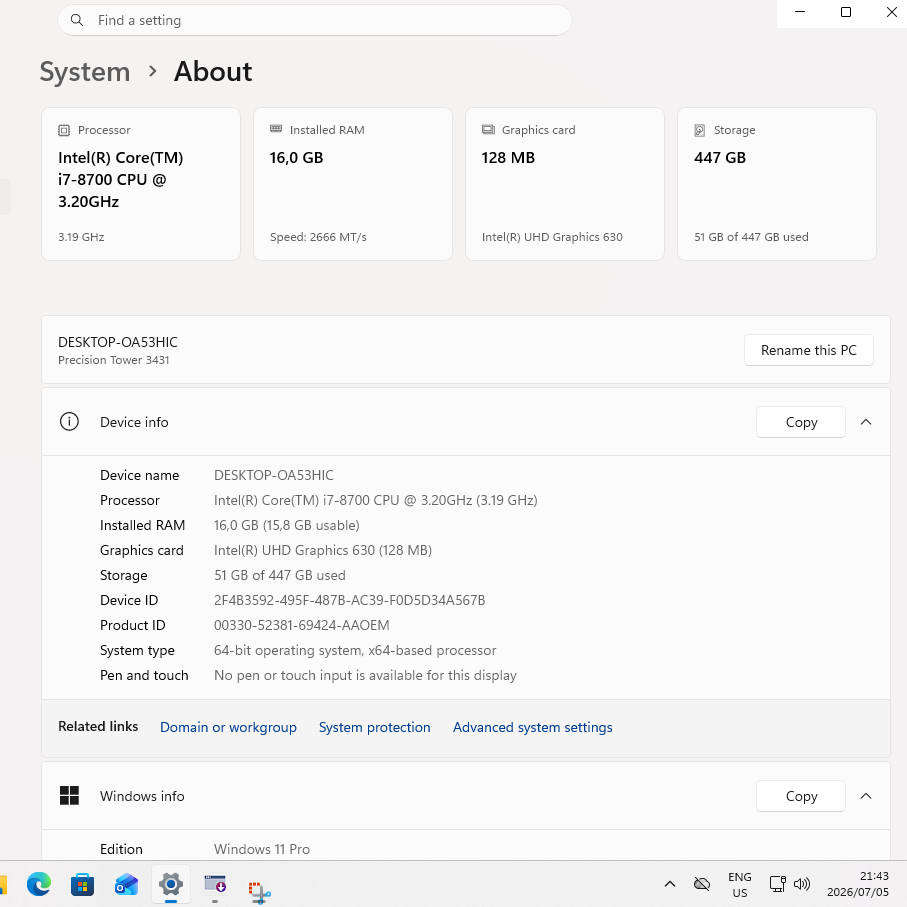The width and height of the screenshot is (907, 907).
Task: Switch ENG US input language indicator
Action: pos(739,884)
